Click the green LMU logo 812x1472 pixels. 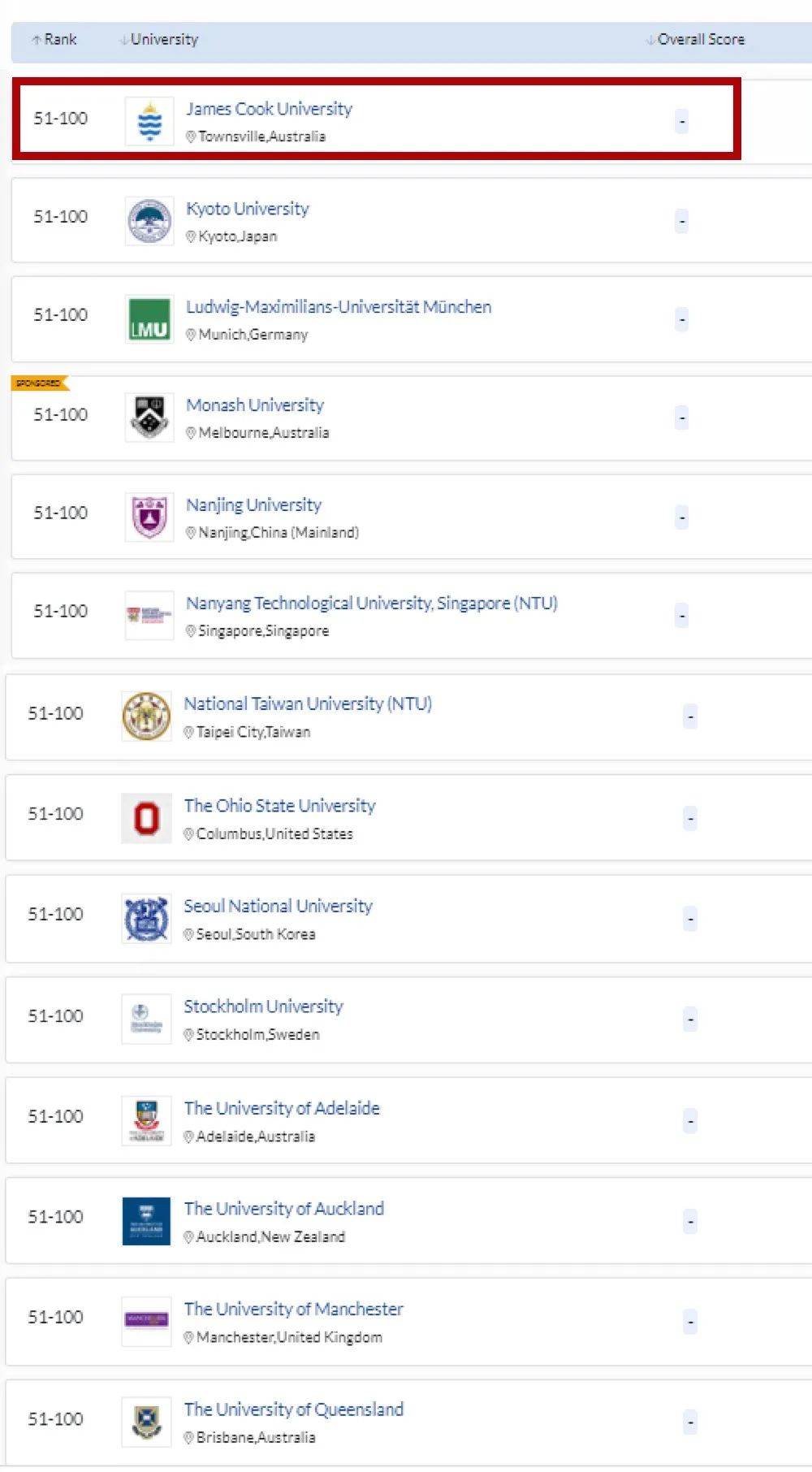click(149, 319)
